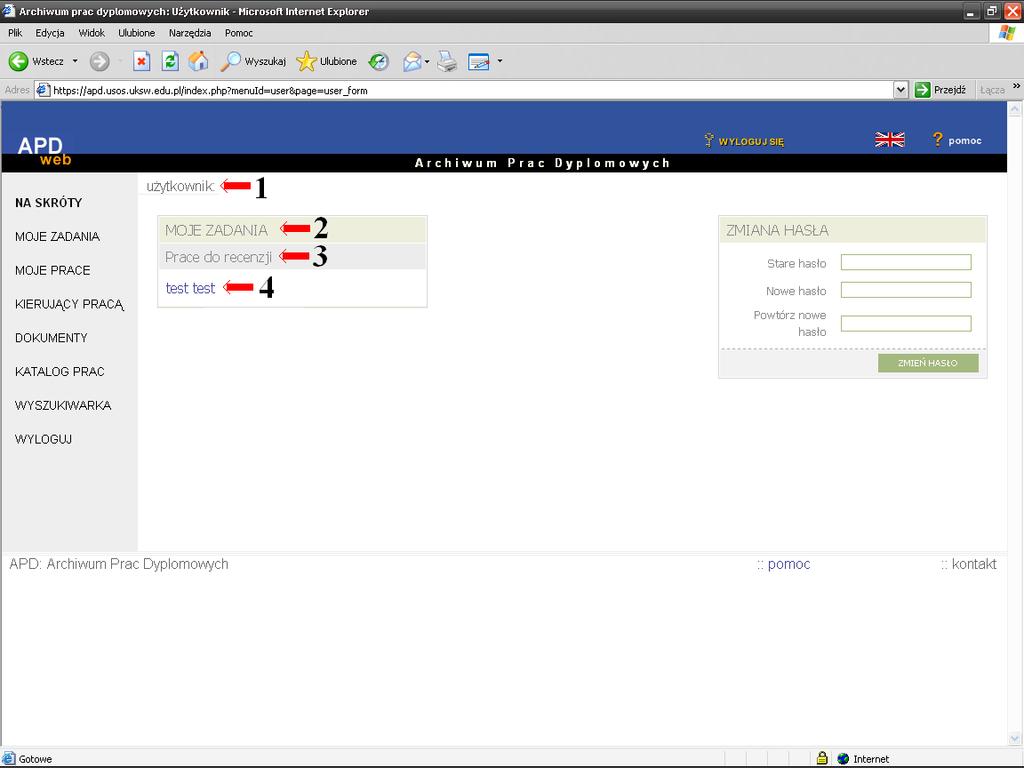1024x768 pixels.
Task: Click the Przejdź go button
Action: click(940, 90)
